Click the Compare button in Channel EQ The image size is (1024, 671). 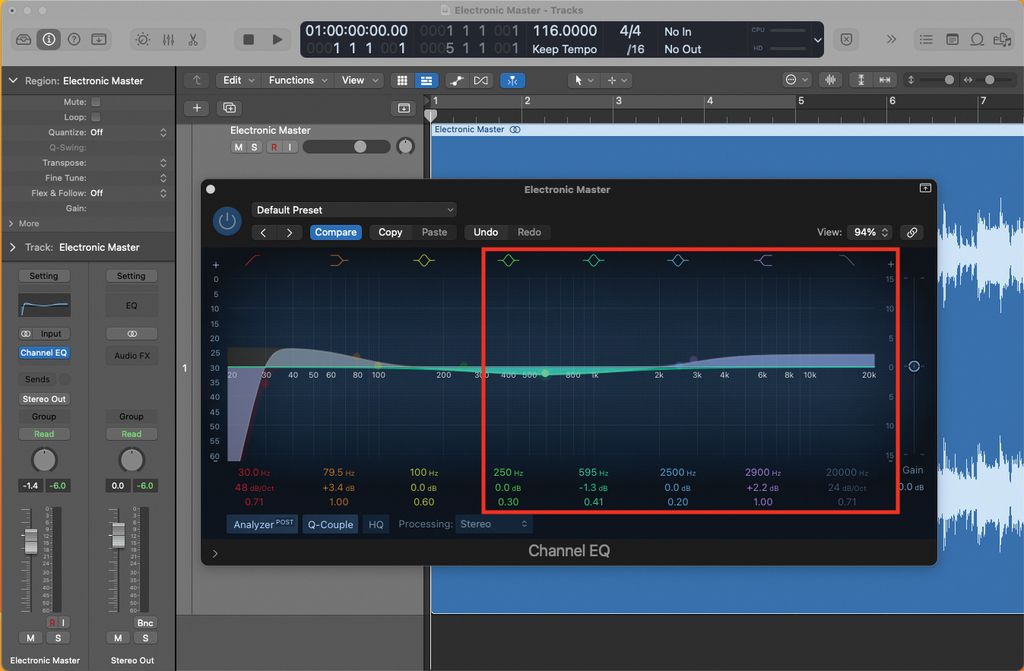pos(336,232)
